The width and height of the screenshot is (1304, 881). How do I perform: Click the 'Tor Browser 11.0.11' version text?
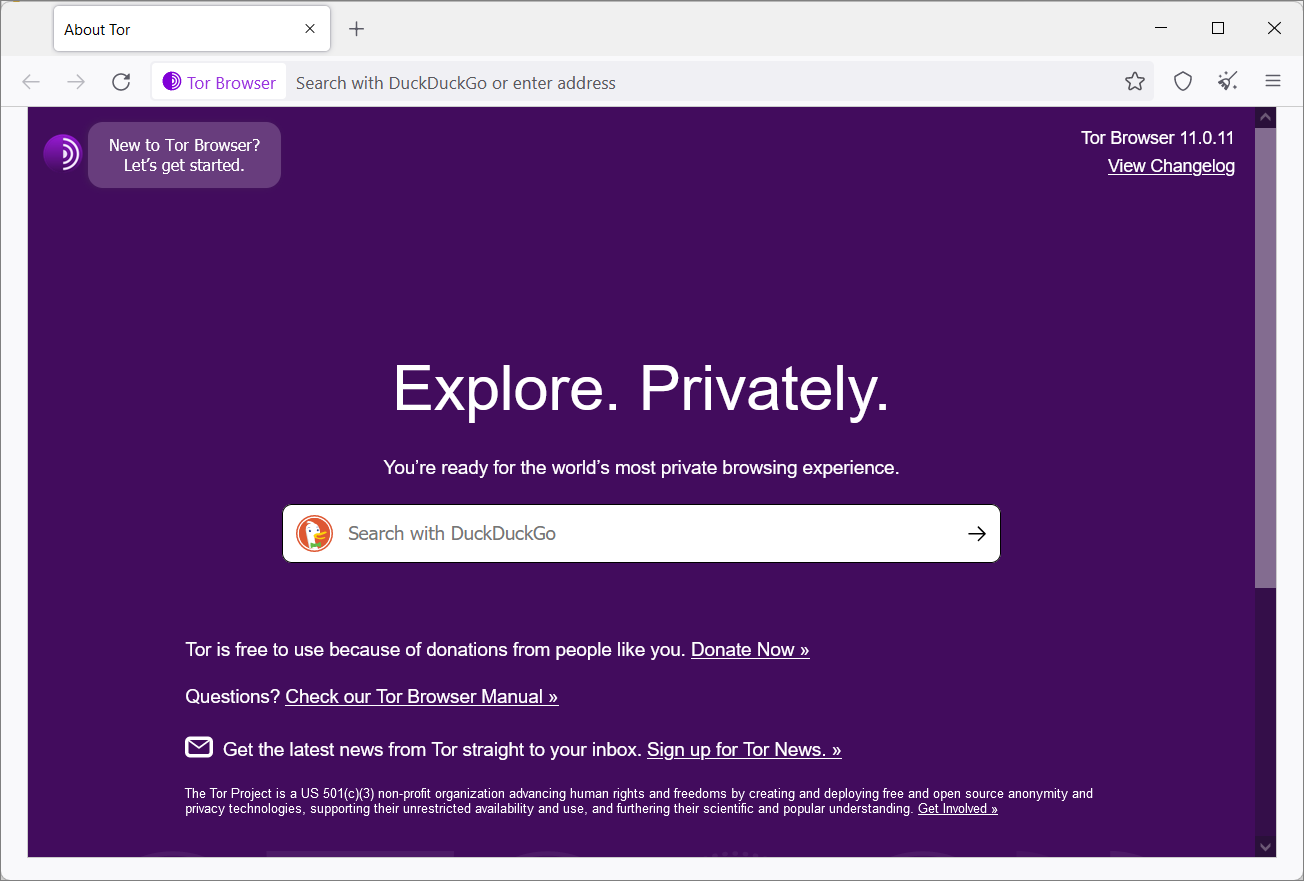click(1158, 138)
